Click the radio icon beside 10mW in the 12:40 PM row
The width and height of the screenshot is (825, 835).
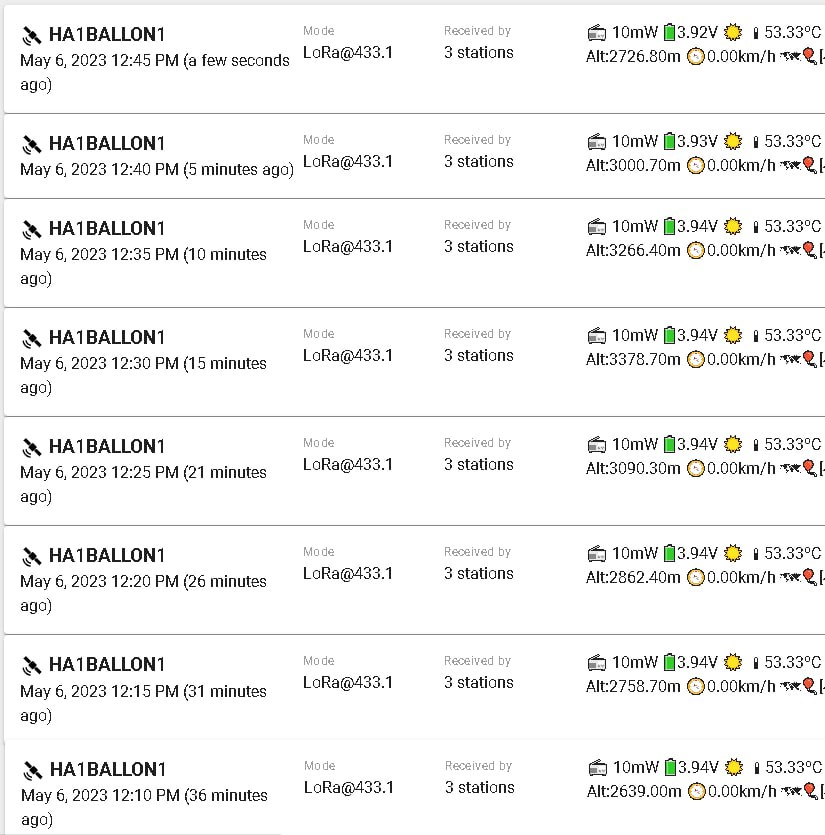pyautogui.click(x=597, y=141)
